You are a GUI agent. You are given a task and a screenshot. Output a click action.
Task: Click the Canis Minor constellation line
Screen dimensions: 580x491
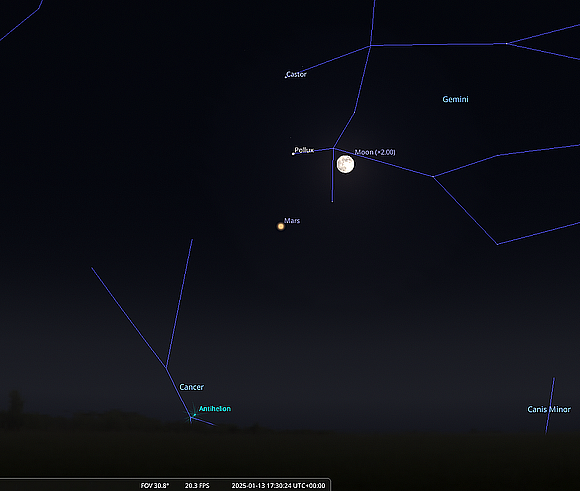[x=550, y=405]
